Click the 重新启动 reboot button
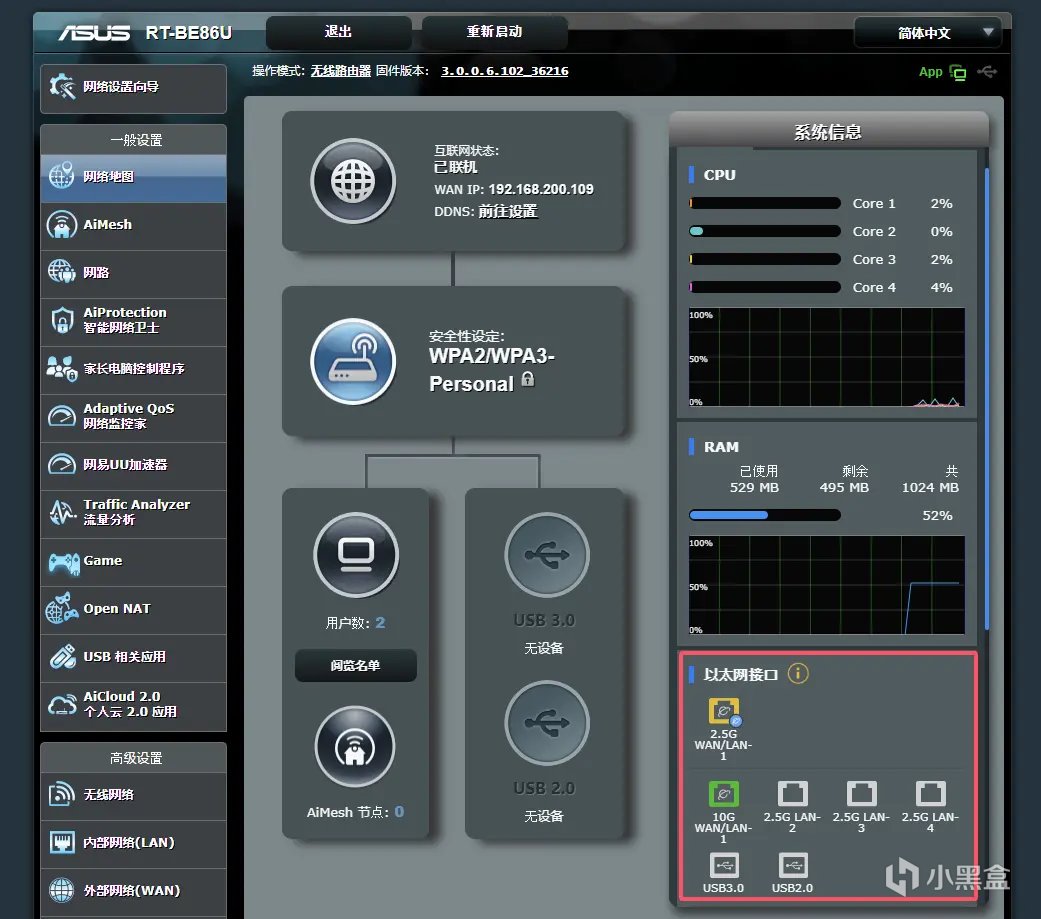1041x919 pixels. [x=495, y=32]
